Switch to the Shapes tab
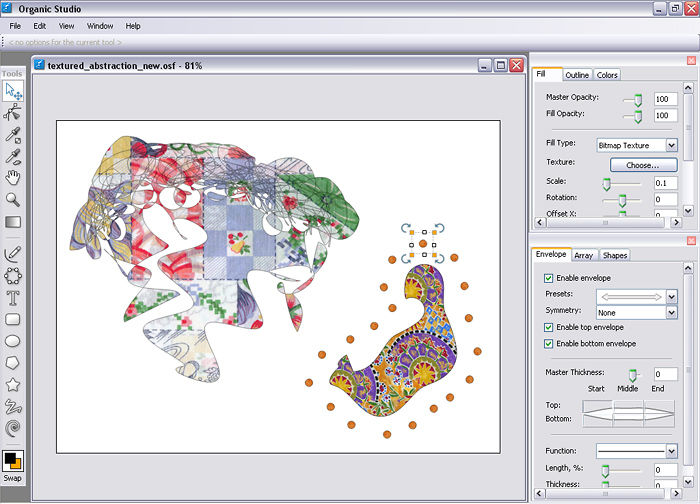The width and height of the screenshot is (700, 504). [615, 255]
